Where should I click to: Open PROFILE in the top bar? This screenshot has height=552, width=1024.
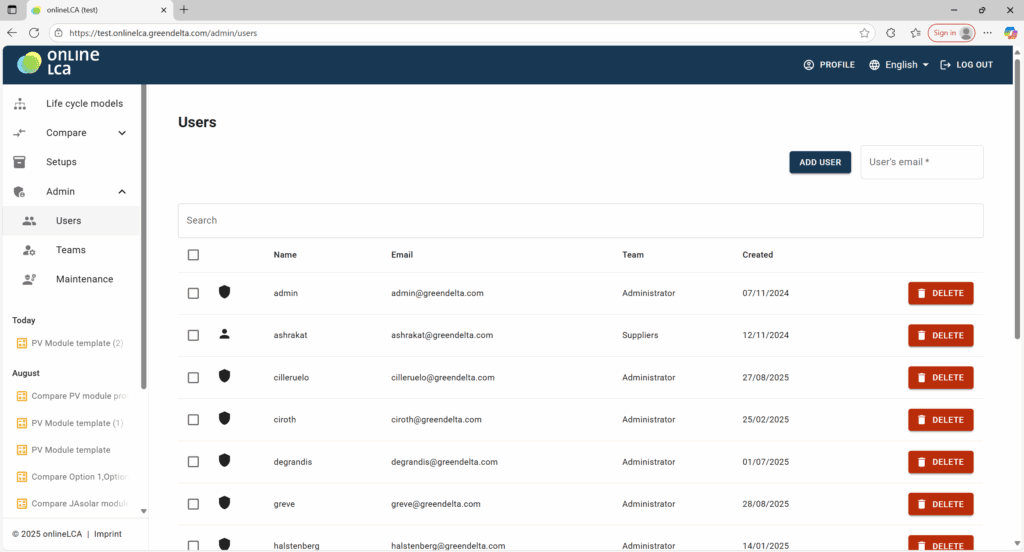[x=829, y=65]
